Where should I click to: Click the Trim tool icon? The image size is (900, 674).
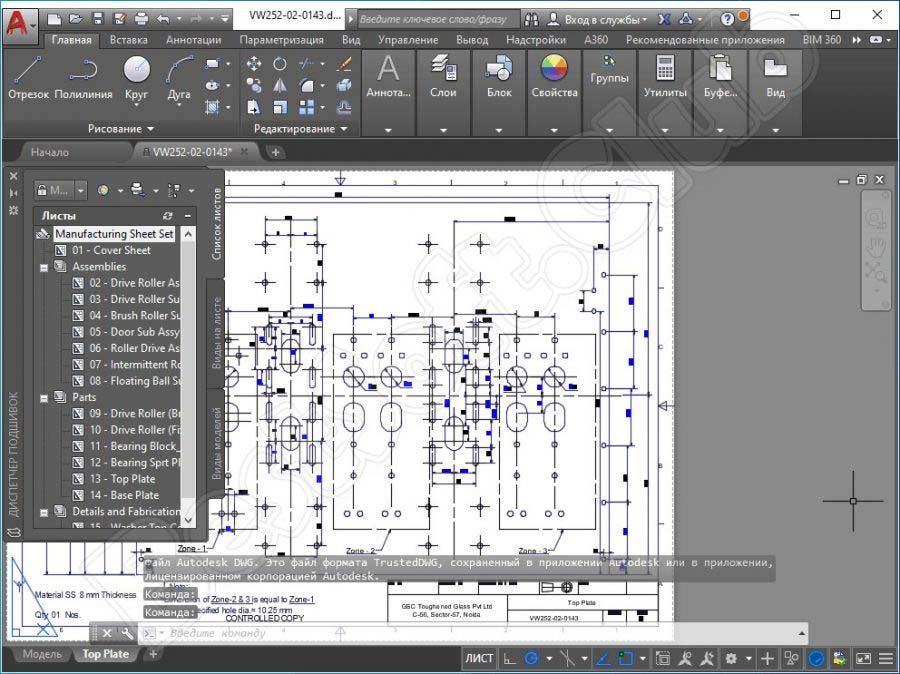pyautogui.click(x=306, y=63)
